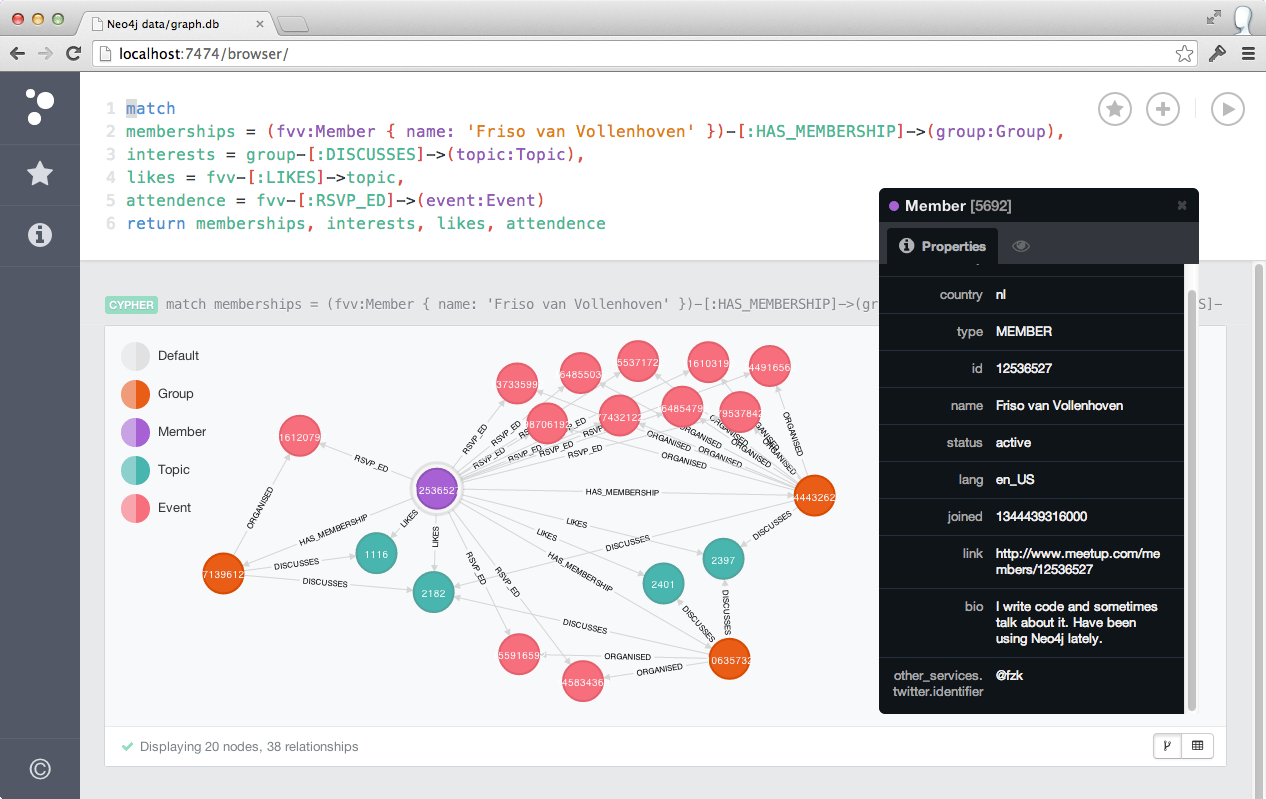The width and height of the screenshot is (1266, 799).
Task: Select the Event node 4491656
Action: (770, 367)
